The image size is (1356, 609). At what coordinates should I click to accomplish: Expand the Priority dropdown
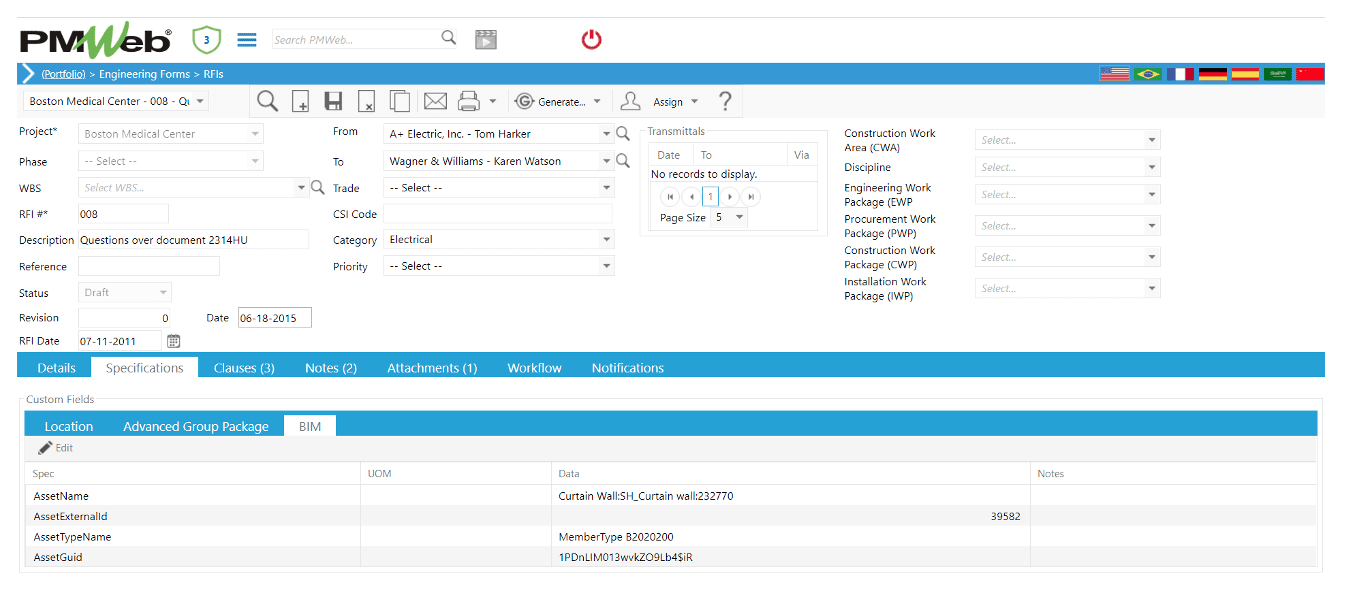[605, 265]
